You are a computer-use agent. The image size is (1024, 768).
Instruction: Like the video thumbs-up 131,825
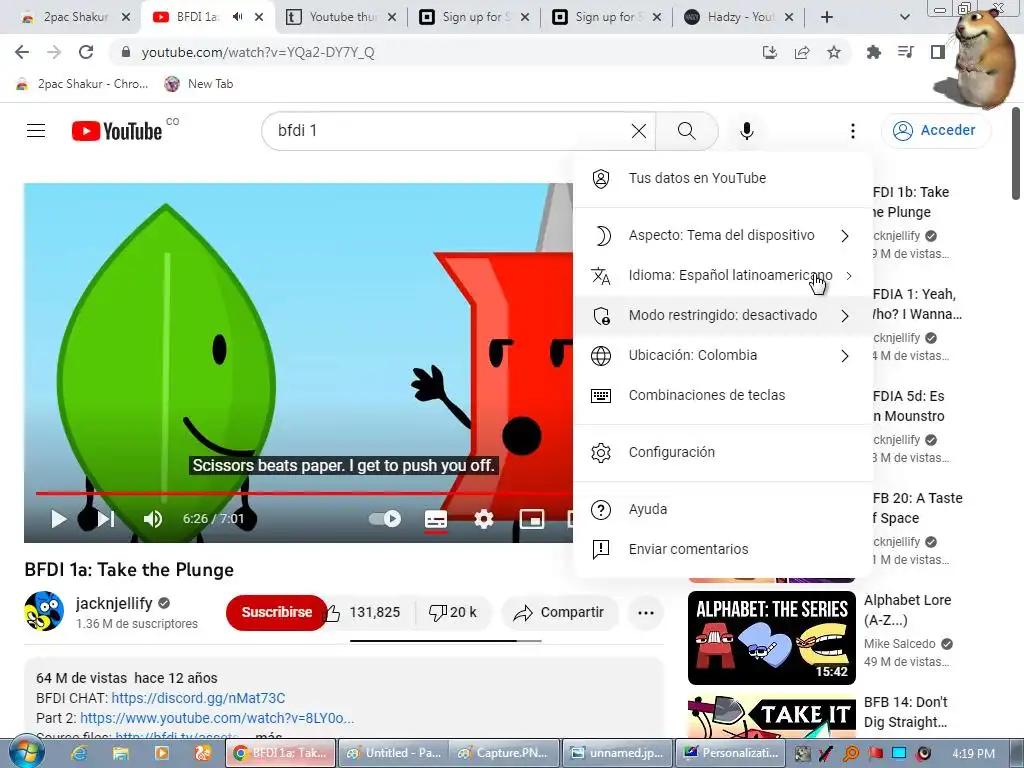click(362, 613)
